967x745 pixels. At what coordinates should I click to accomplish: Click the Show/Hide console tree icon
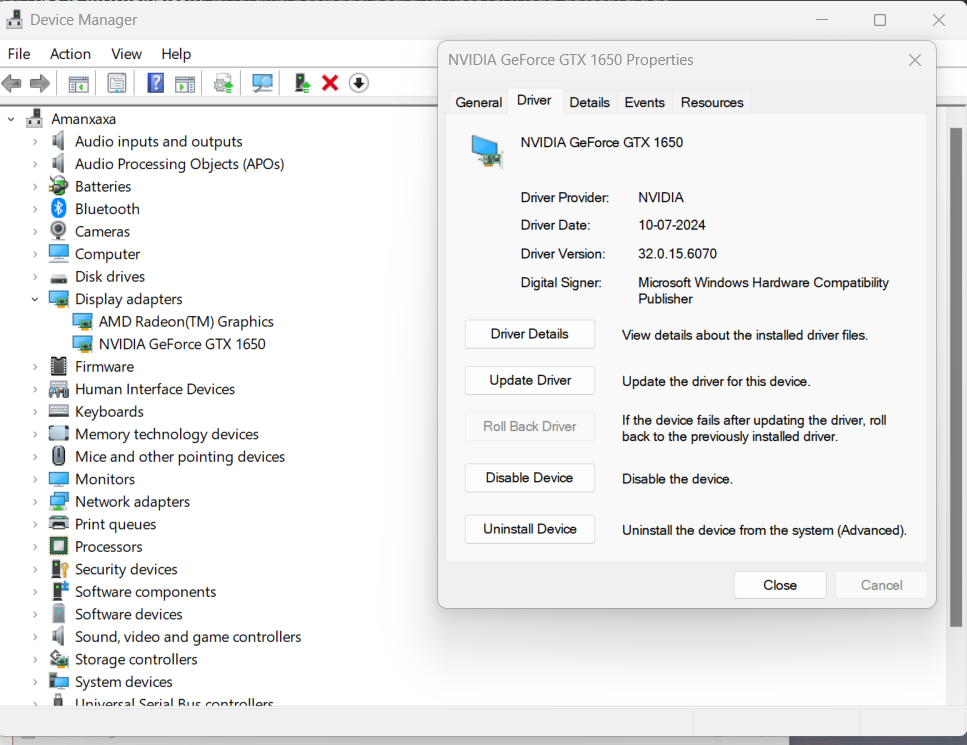click(77, 82)
